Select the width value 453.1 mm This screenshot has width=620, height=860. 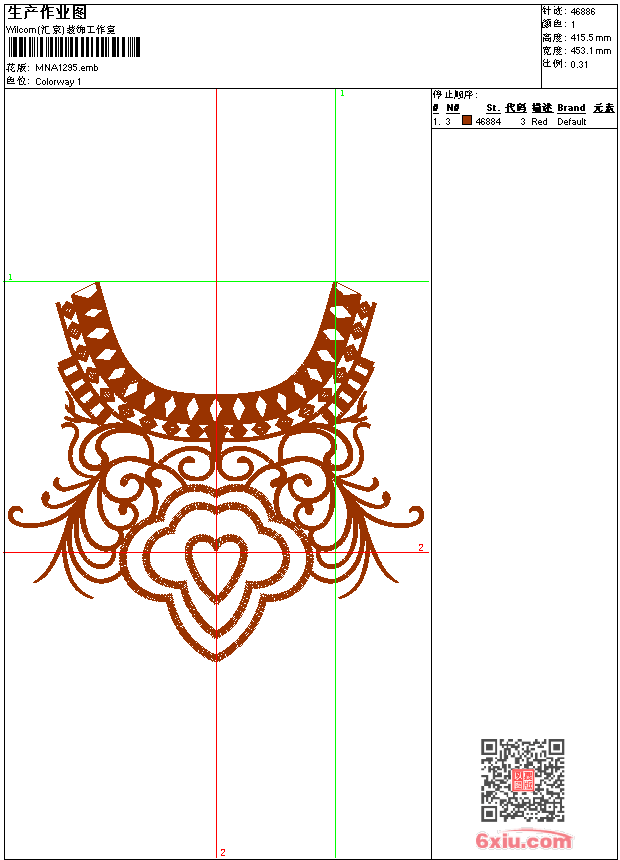click(x=590, y=51)
